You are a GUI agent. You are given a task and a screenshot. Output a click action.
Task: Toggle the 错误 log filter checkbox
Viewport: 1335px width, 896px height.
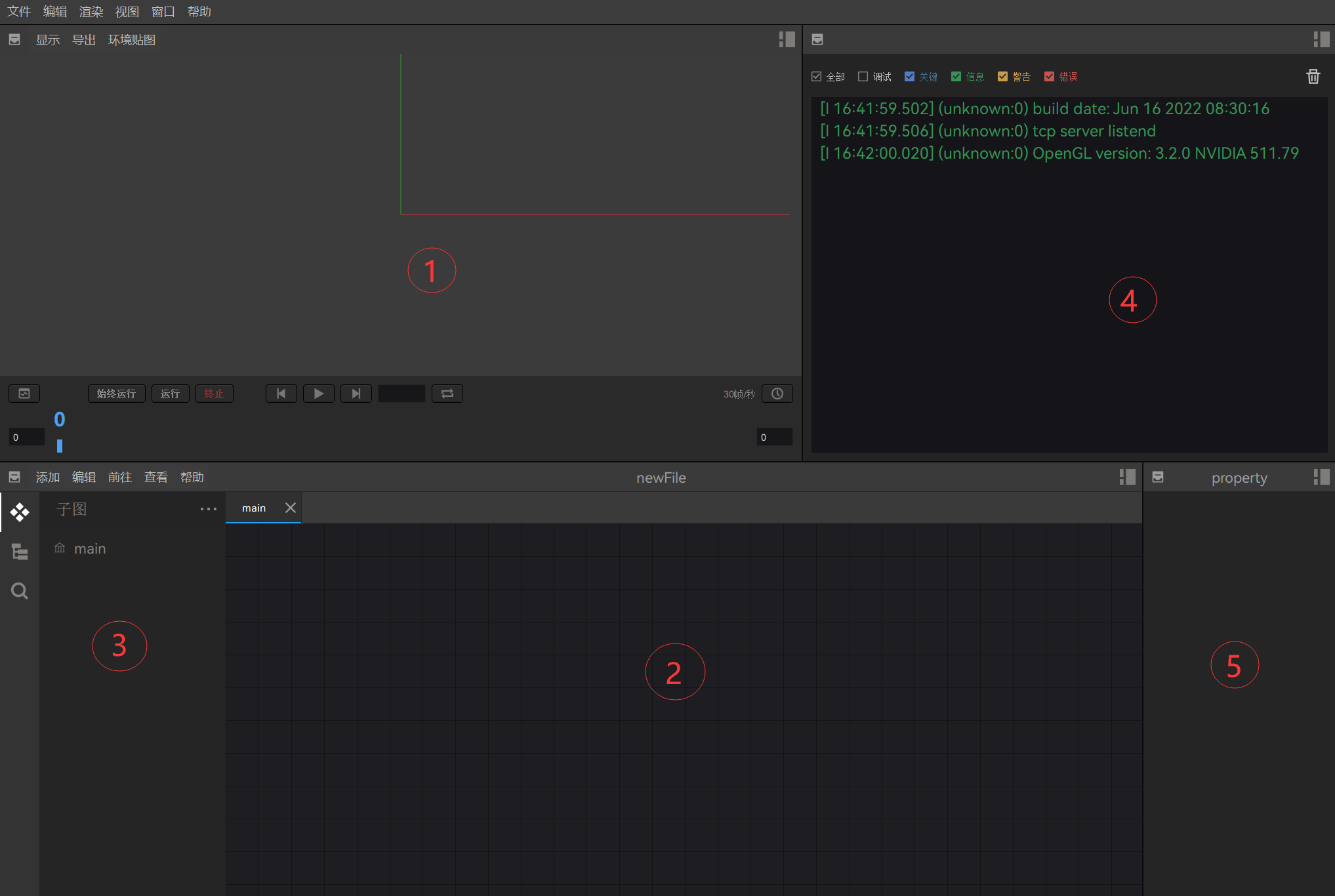click(x=1049, y=77)
